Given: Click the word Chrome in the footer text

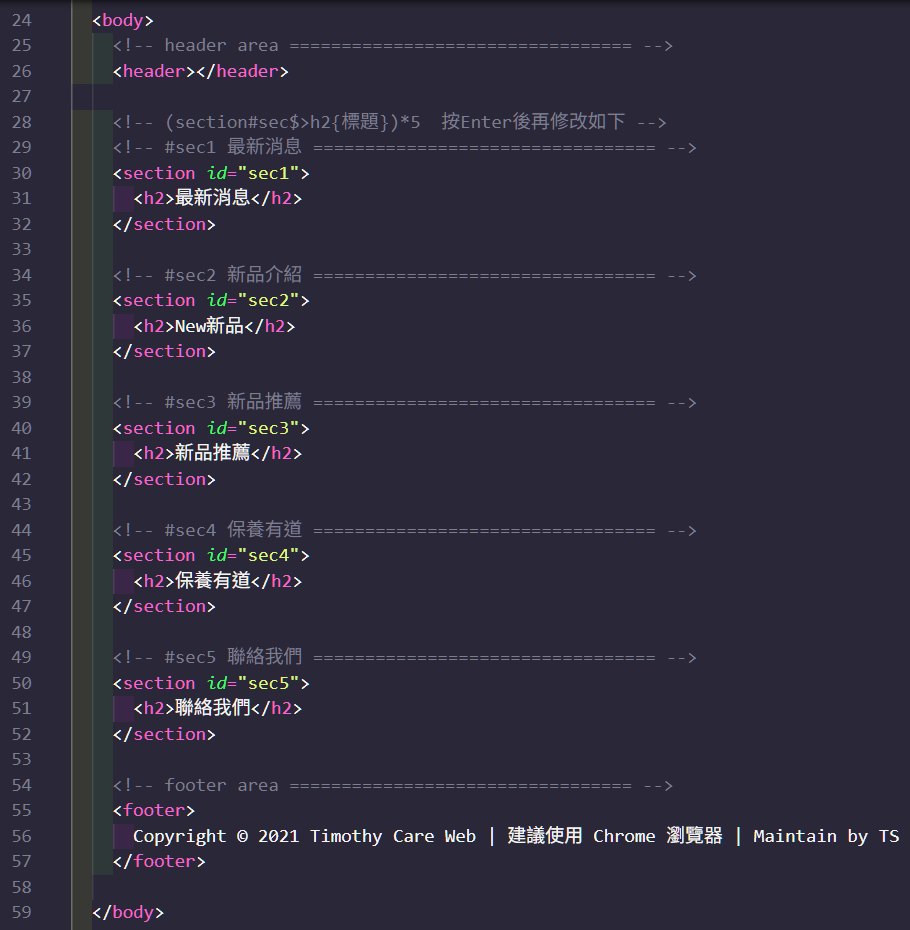Looking at the screenshot, I should pos(624,836).
